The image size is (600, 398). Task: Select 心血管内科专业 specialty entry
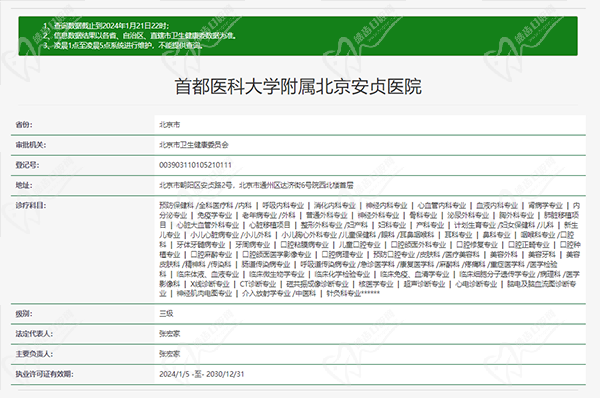[442, 206]
